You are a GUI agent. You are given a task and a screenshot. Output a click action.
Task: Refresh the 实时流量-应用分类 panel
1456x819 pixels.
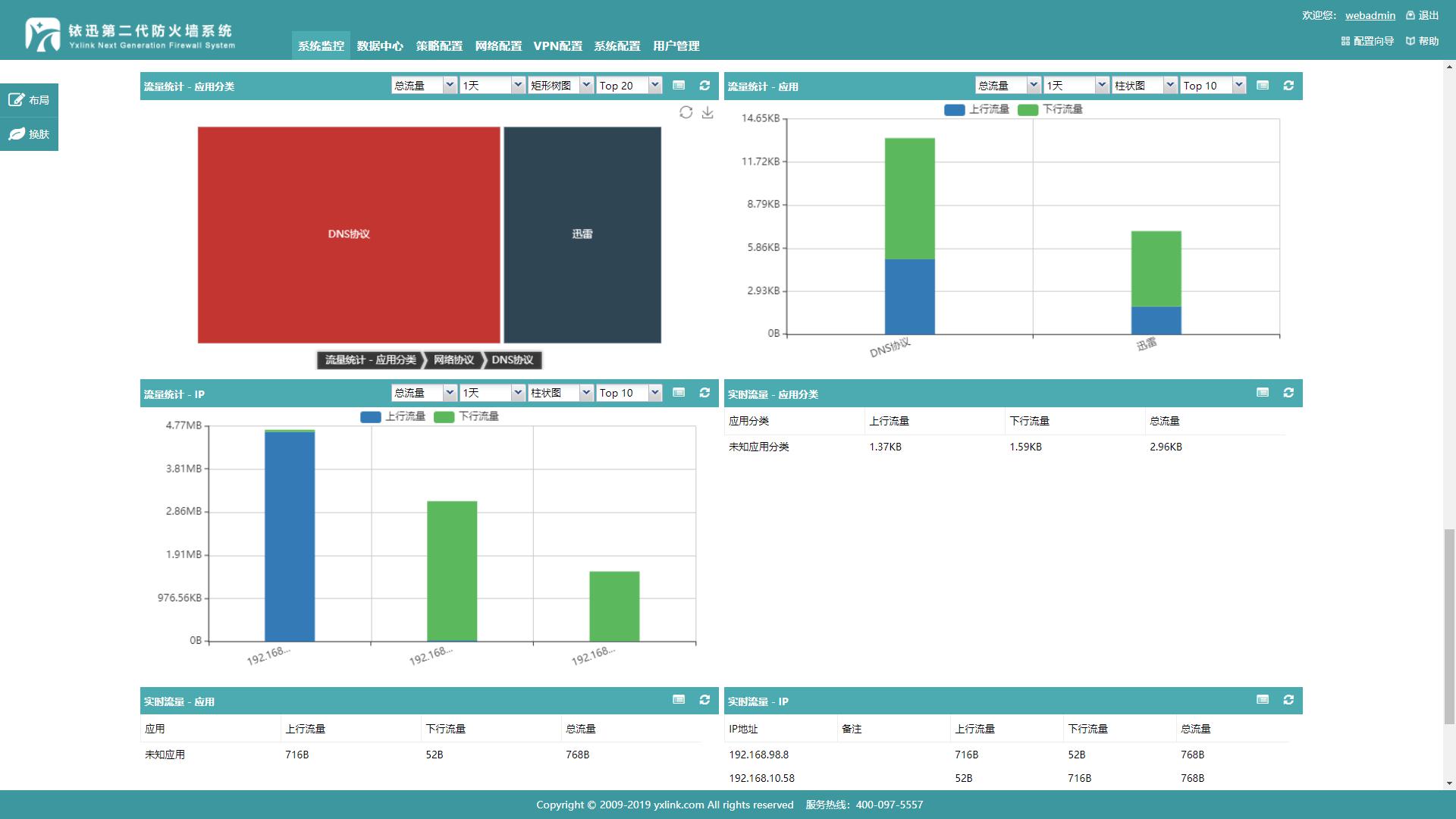pos(1288,393)
